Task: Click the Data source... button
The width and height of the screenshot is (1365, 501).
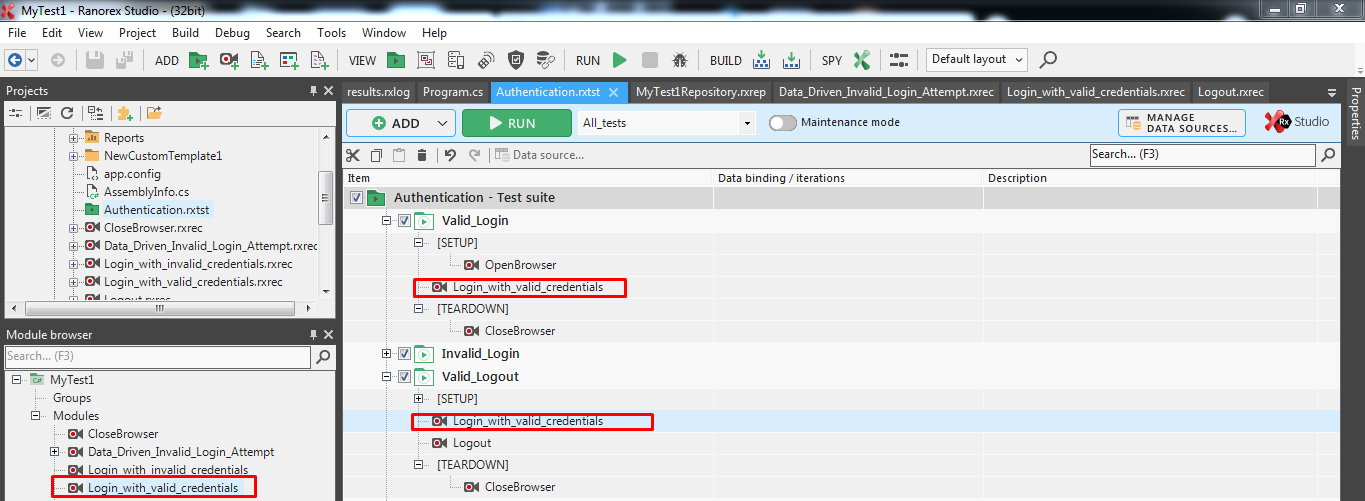Action: [x=540, y=155]
